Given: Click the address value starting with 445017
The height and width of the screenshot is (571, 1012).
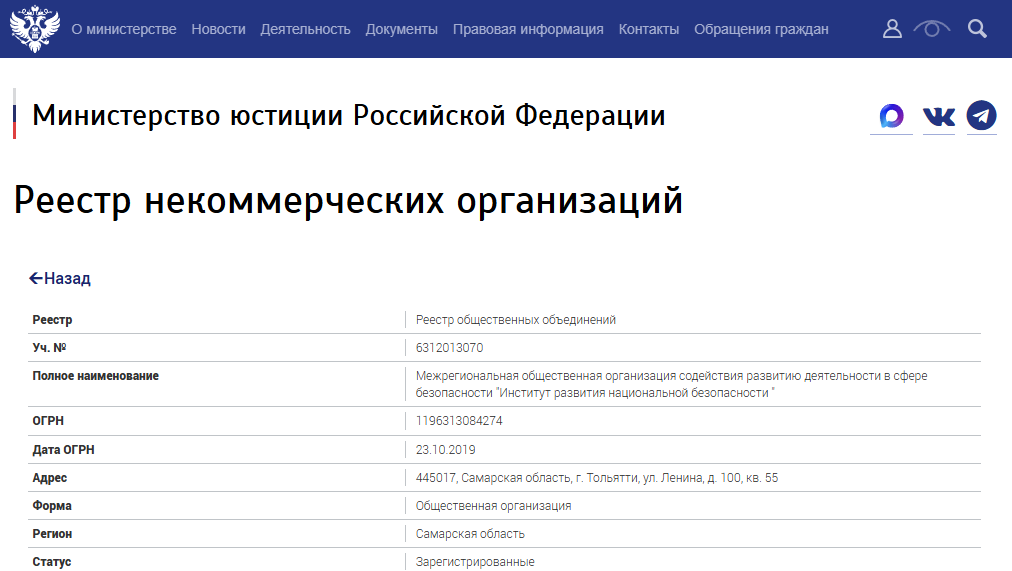Looking at the screenshot, I should [597, 478].
